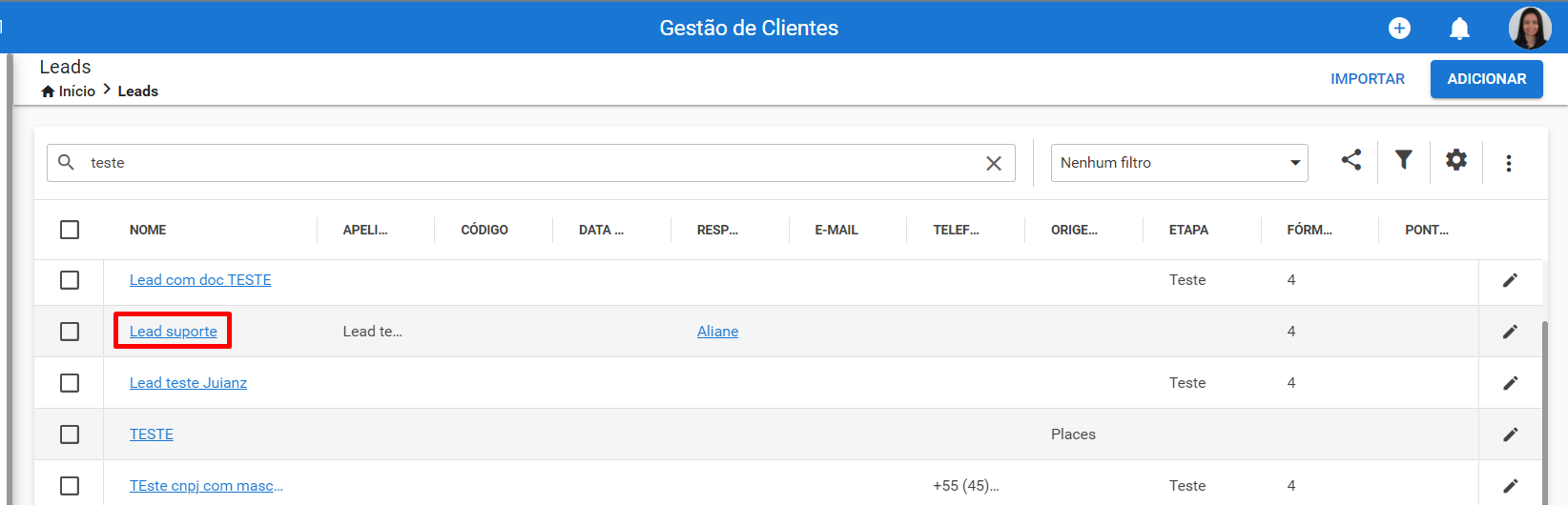Sort by the TELEF... column header

956,230
